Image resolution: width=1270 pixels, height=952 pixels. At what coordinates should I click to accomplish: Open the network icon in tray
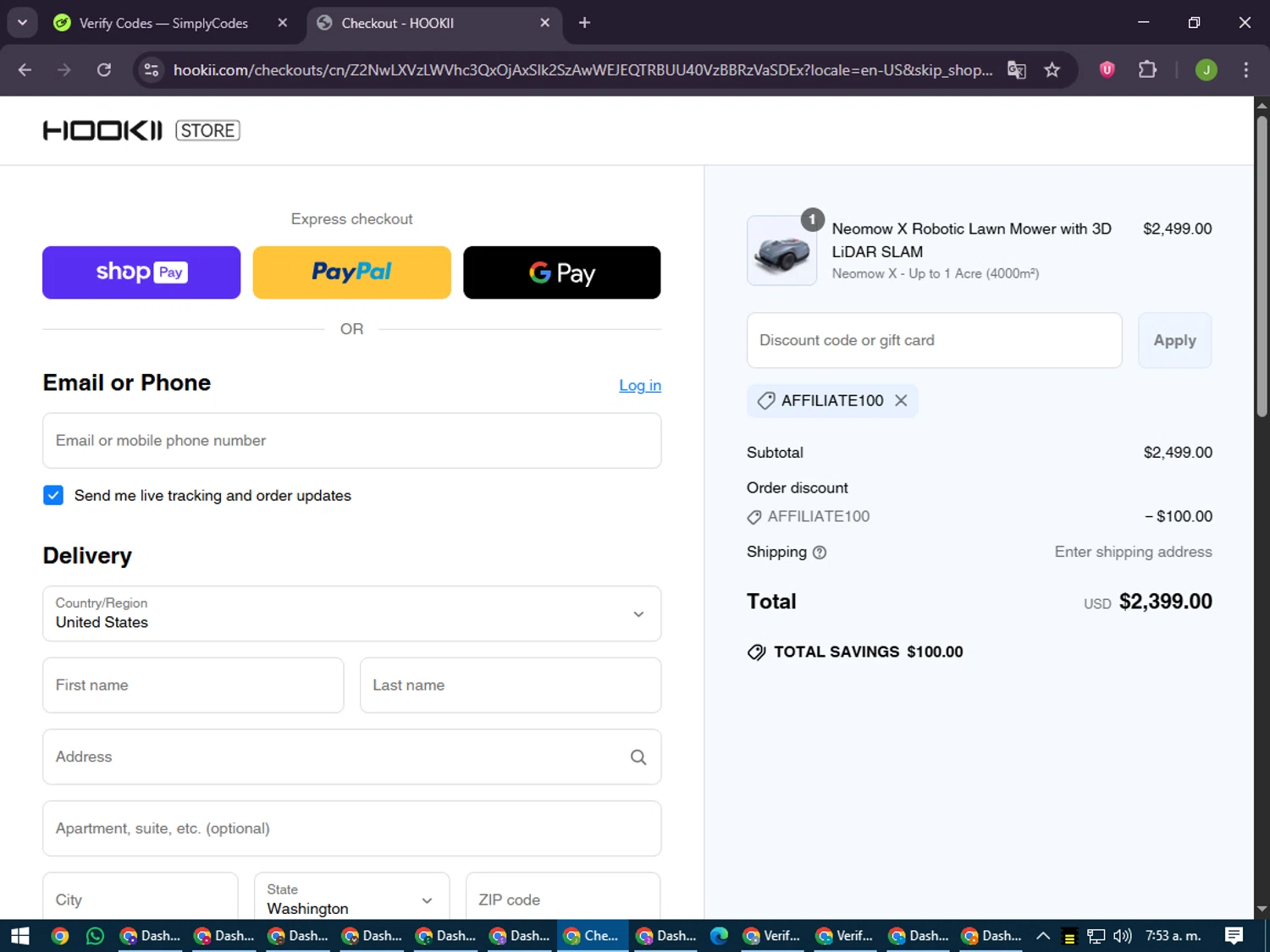(1096, 936)
